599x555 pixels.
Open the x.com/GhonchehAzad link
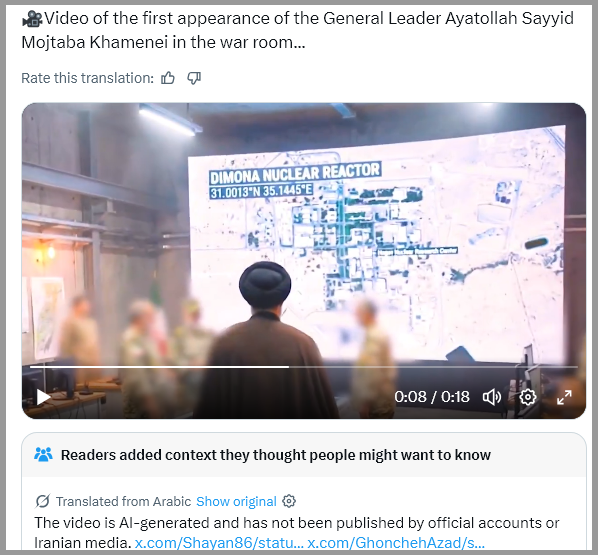pyautogui.click(x=396, y=542)
